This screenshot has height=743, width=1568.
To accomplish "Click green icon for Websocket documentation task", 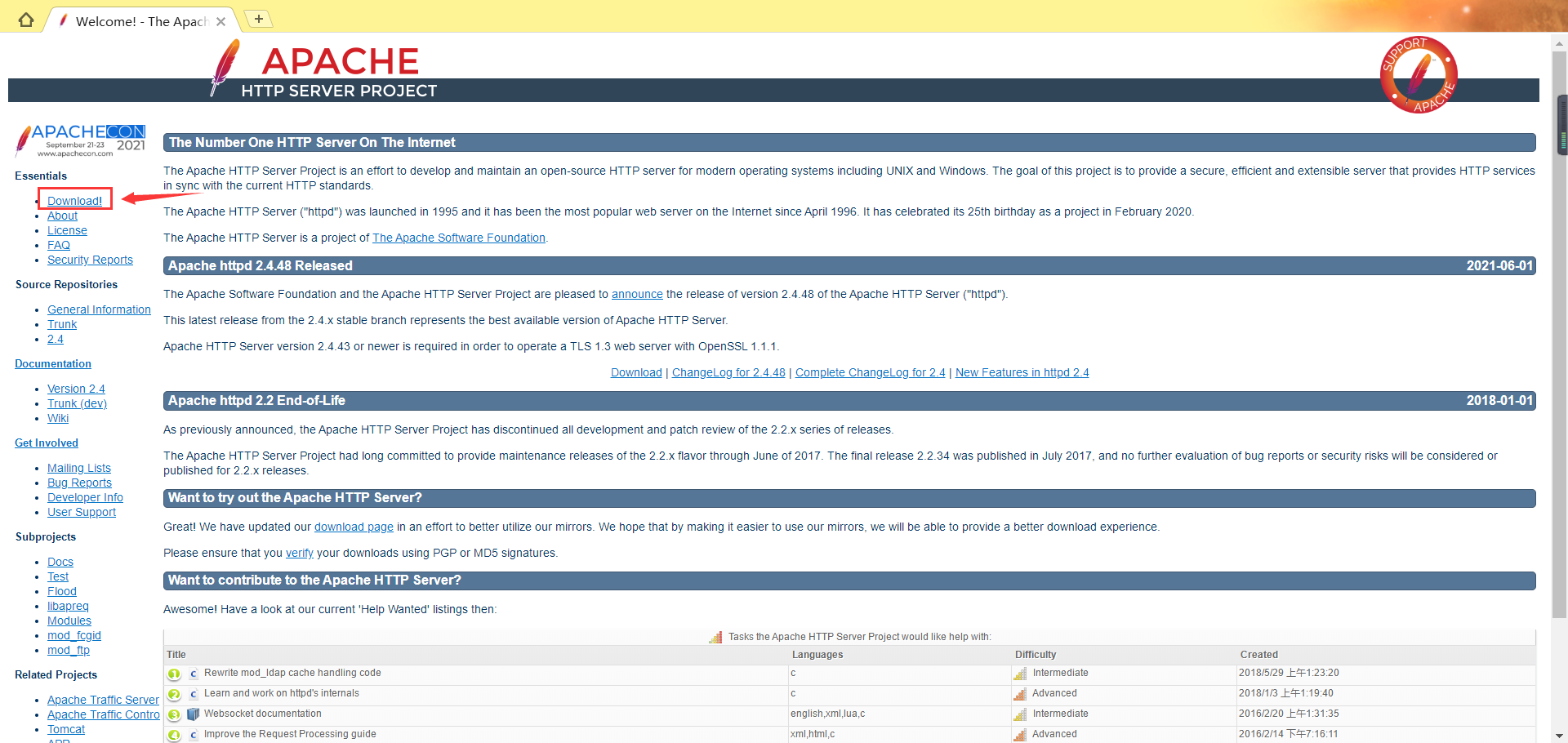I will pos(174,714).
